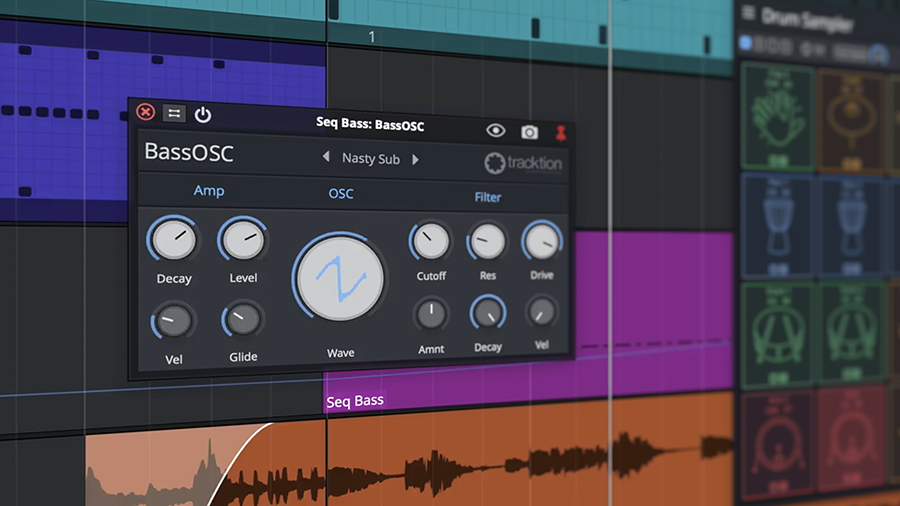The width and height of the screenshot is (900, 506).
Task: Click the OSC section label
Action: [x=341, y=194]
